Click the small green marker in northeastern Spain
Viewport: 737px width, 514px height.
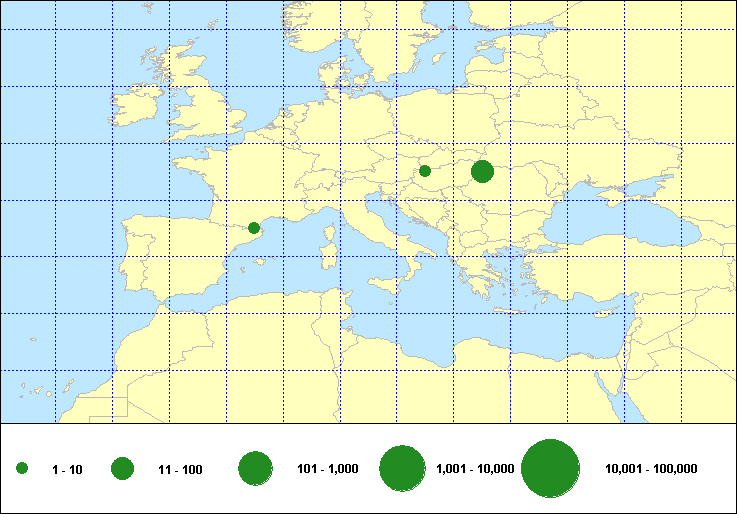point(253,228)
